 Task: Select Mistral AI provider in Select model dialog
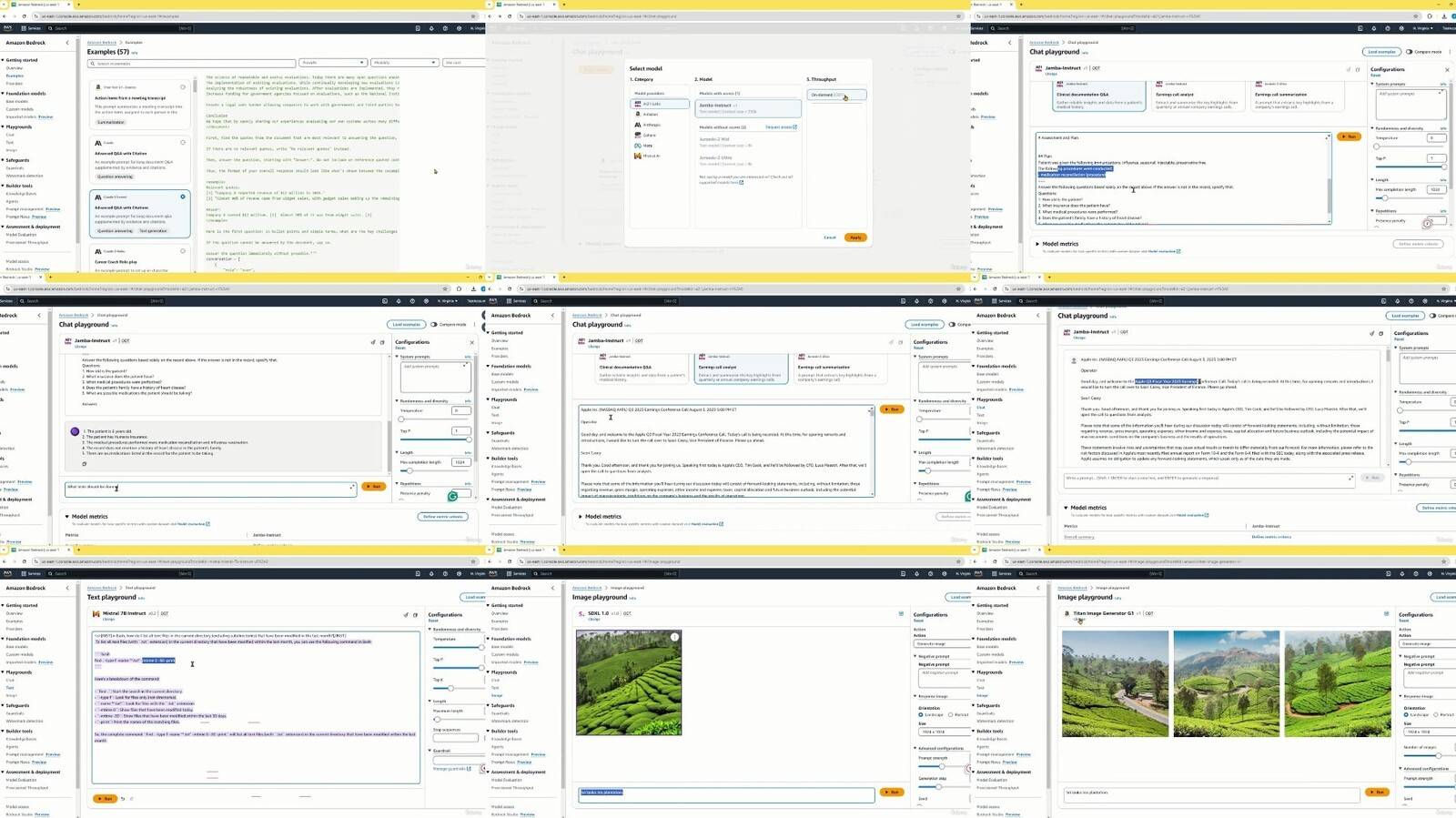[x=649, y=156]
